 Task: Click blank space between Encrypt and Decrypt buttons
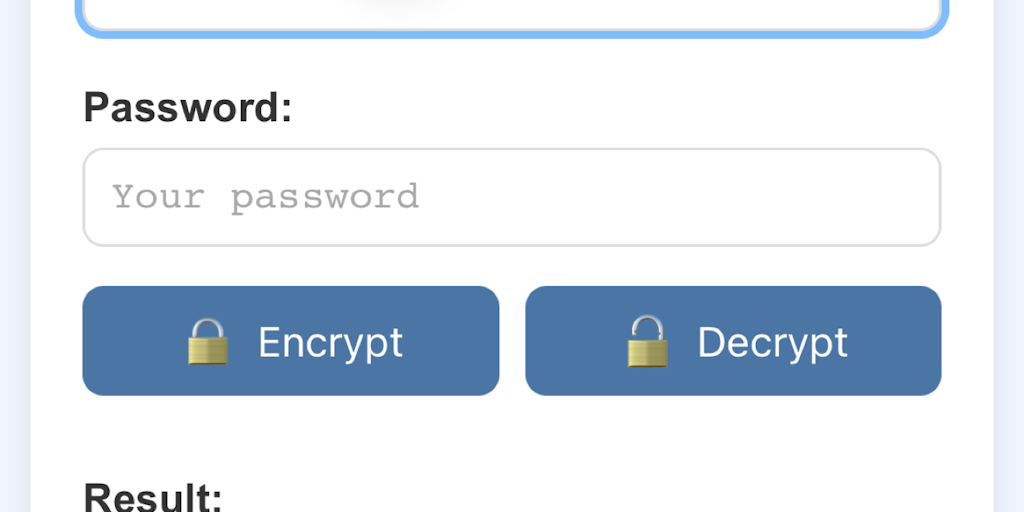click(512, 341)
